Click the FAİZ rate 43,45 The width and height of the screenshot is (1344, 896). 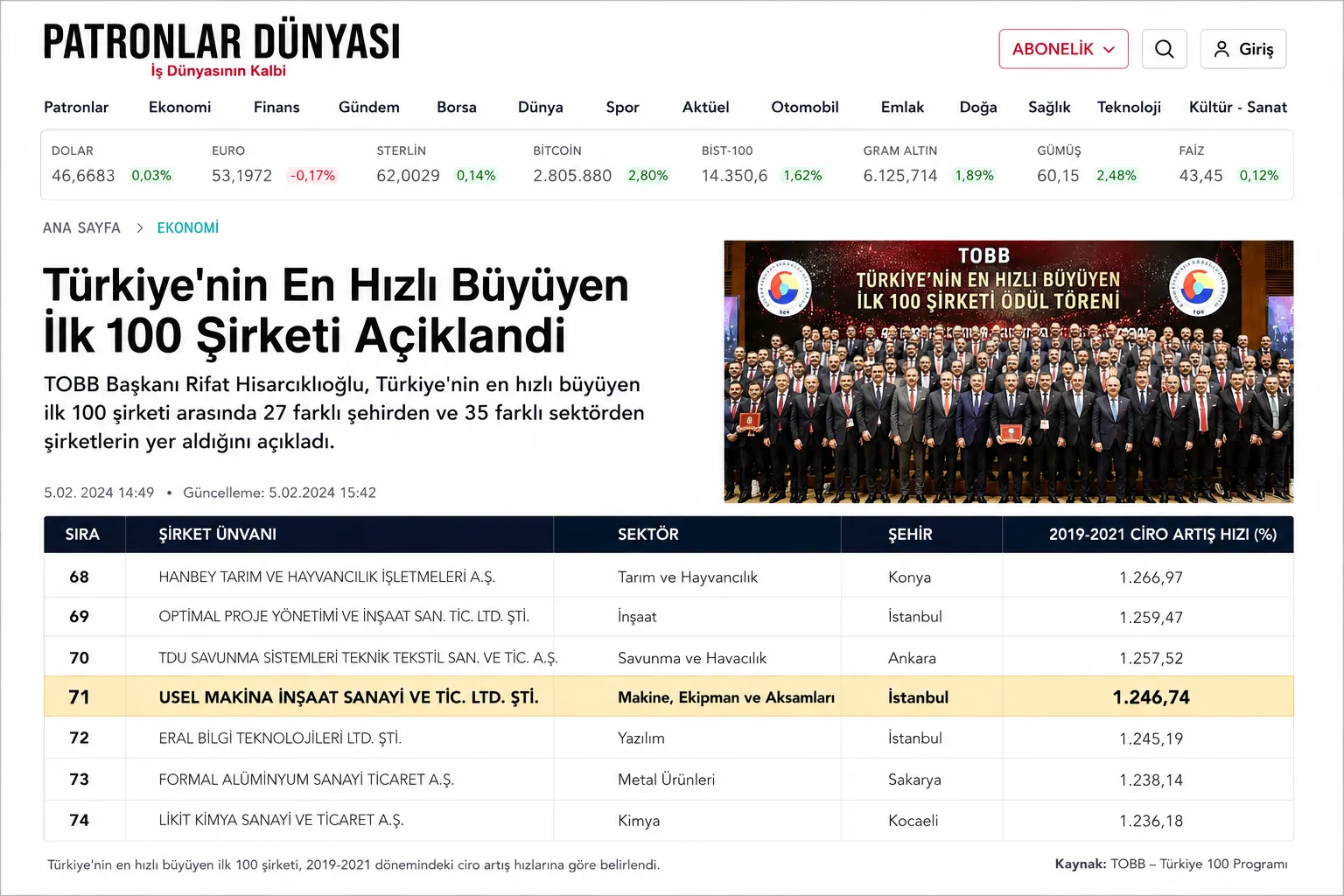(x=1200, y=176)
